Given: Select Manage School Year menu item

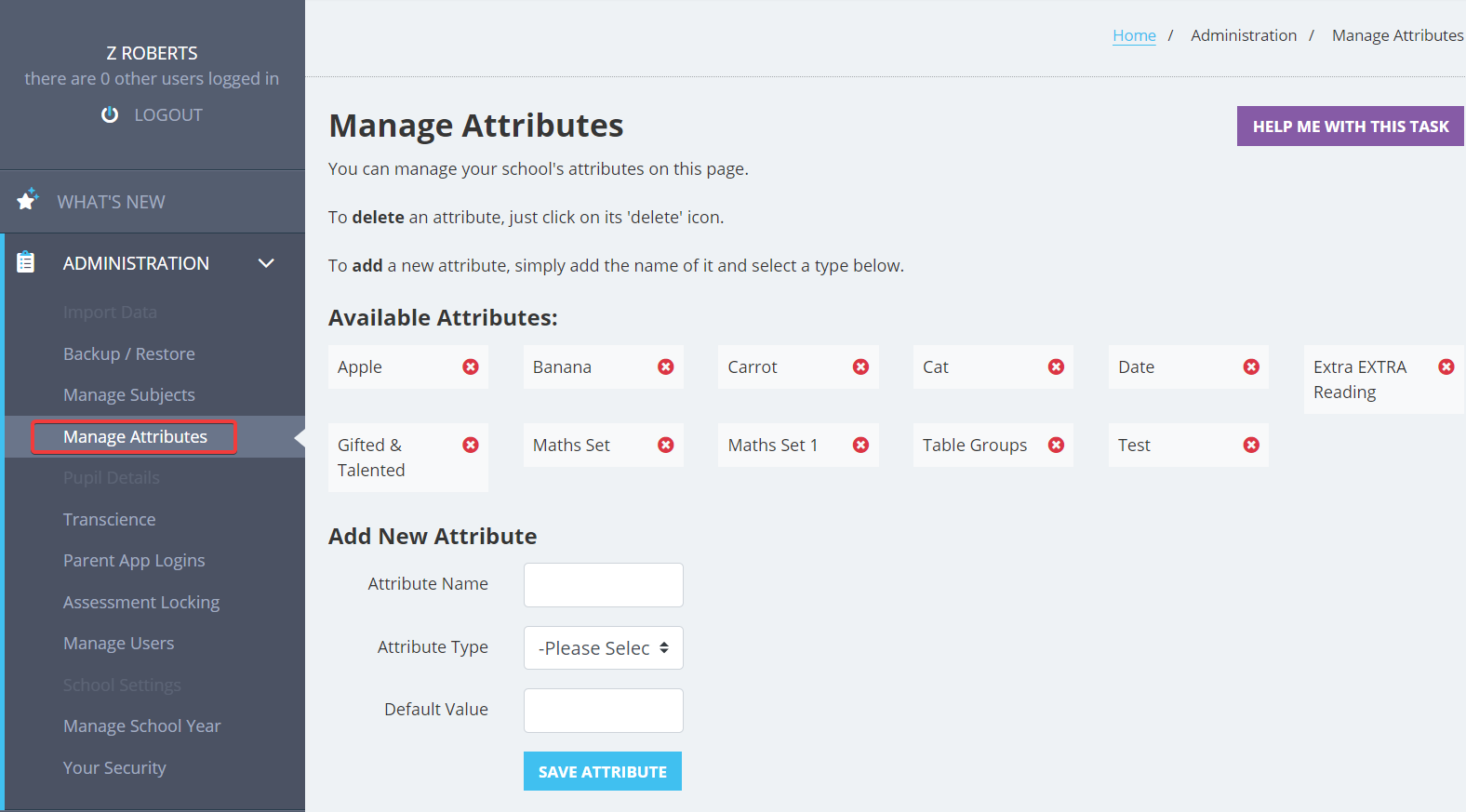Looking at the screenshot, I should [142, 726].
